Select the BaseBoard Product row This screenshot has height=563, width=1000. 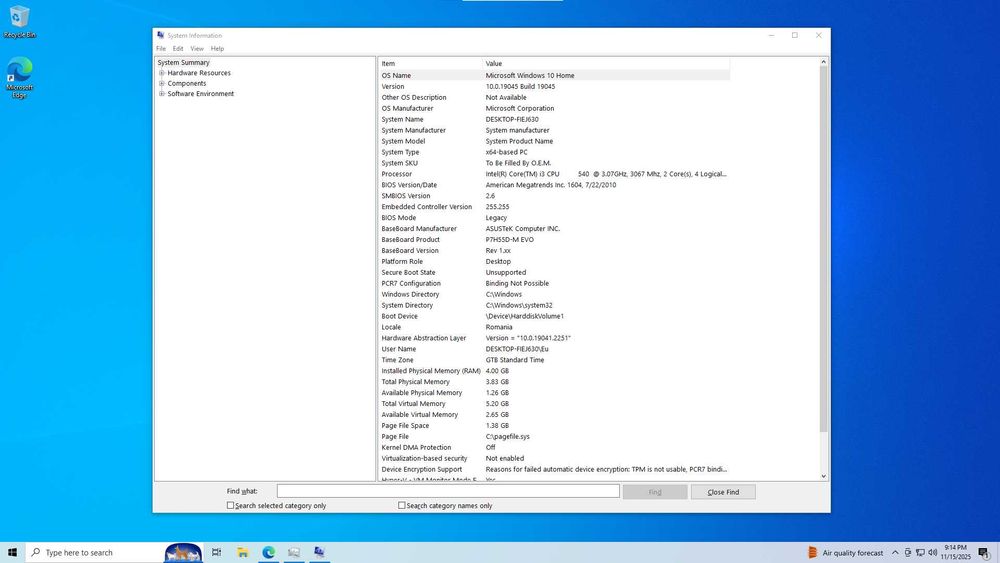point(554,239)
